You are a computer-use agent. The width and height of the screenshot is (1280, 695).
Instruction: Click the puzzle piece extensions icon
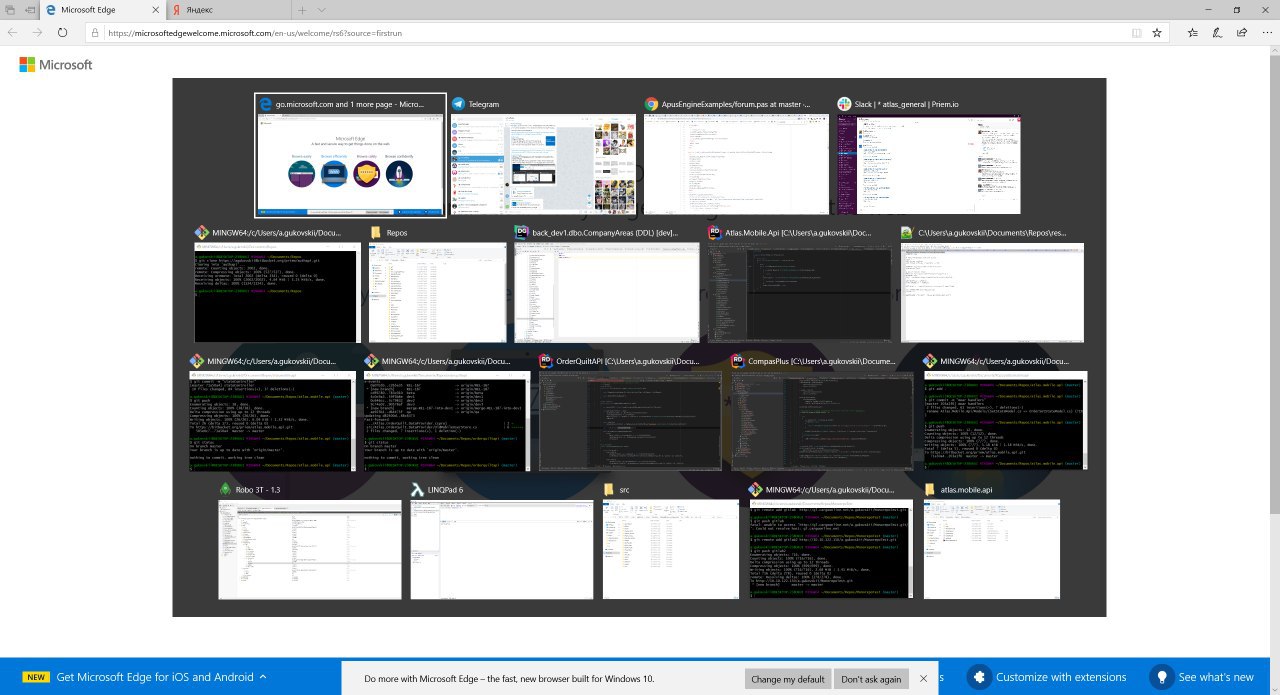(979, 677)
